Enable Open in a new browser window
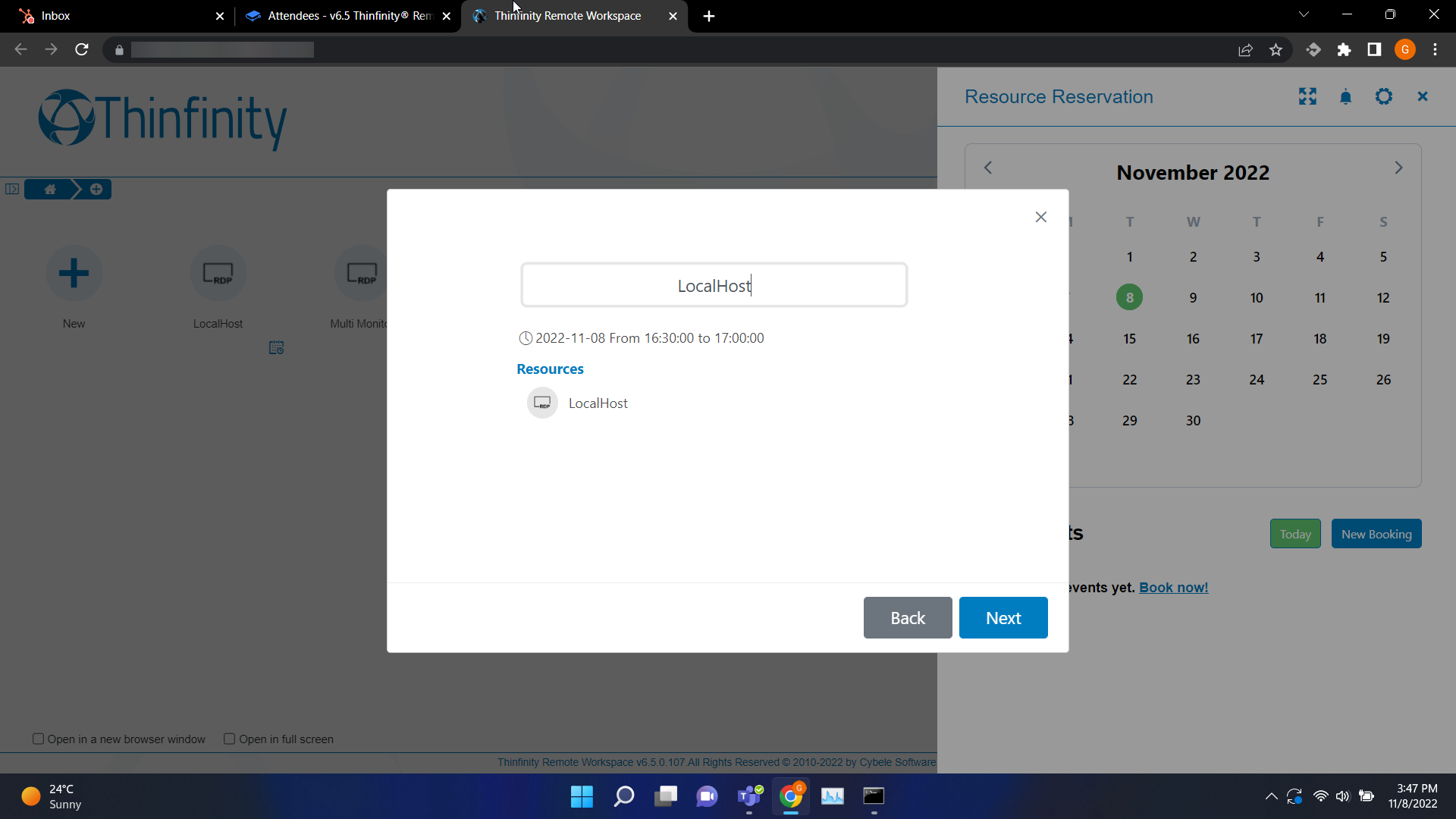Image resolution: width=1456 pixels, height=819 pixels. (x=38, y=739)
